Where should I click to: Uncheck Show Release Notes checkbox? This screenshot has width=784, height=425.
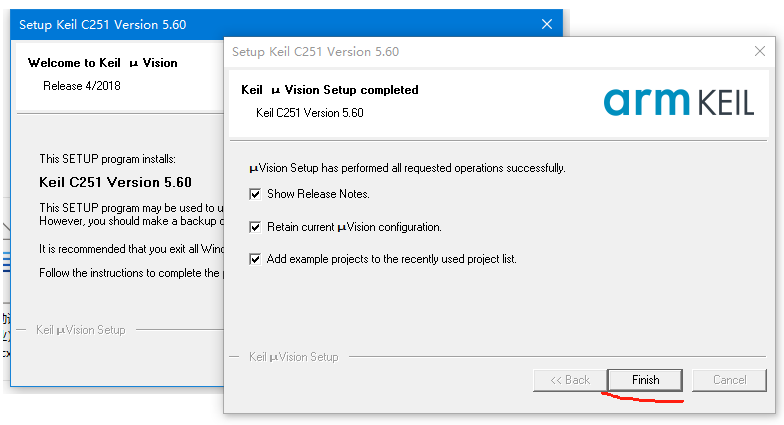[255, 194]
